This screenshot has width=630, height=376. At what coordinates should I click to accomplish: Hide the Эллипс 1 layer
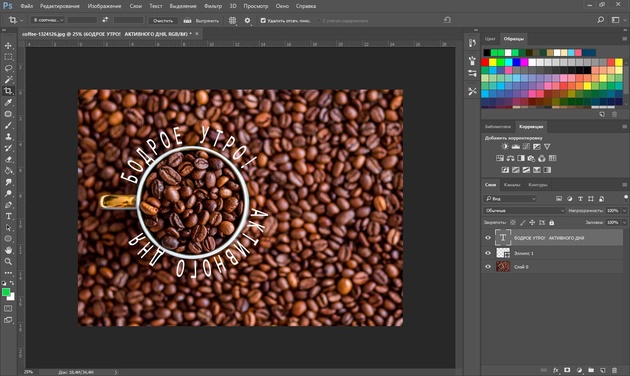click(x=488, y=253)
